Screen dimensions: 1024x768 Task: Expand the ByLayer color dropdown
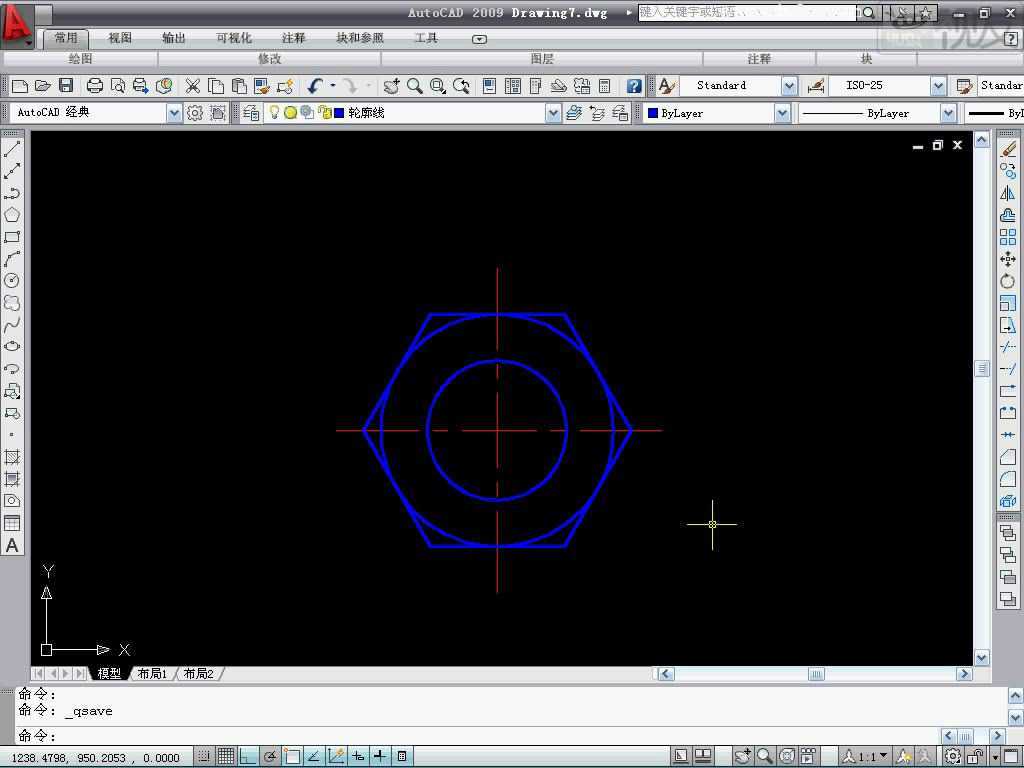[x=782, y=113]
